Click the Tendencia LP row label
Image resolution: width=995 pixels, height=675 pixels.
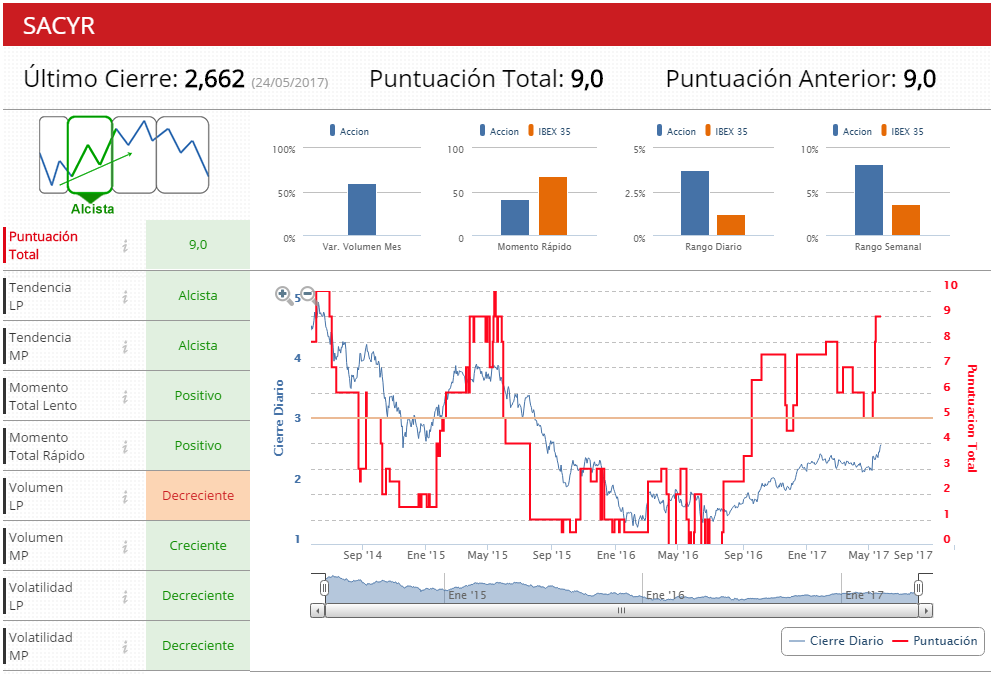coord(40,296)
